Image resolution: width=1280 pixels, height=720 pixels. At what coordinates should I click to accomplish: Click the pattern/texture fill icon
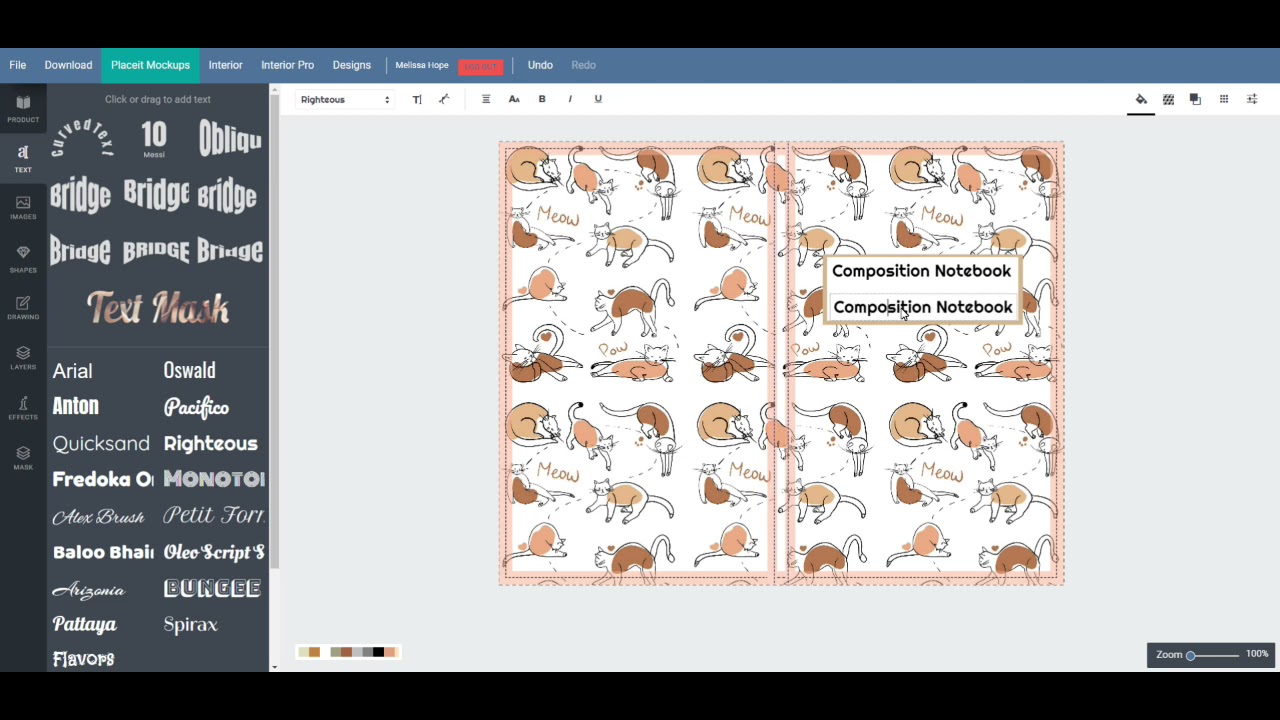click(x=1168, y=99)
